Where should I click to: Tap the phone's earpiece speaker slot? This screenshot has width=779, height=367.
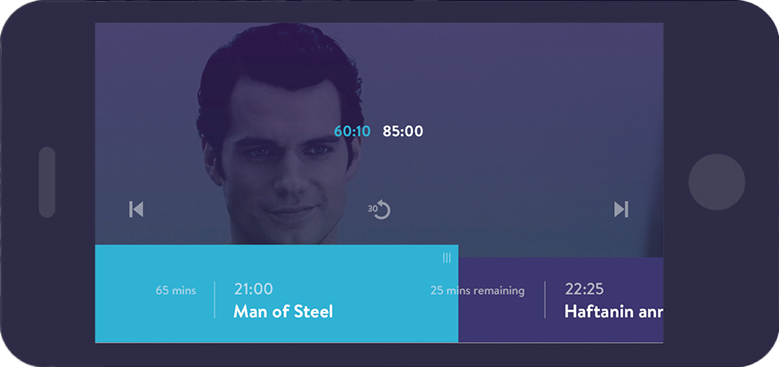pyautogui.click(x=47, y=182)
